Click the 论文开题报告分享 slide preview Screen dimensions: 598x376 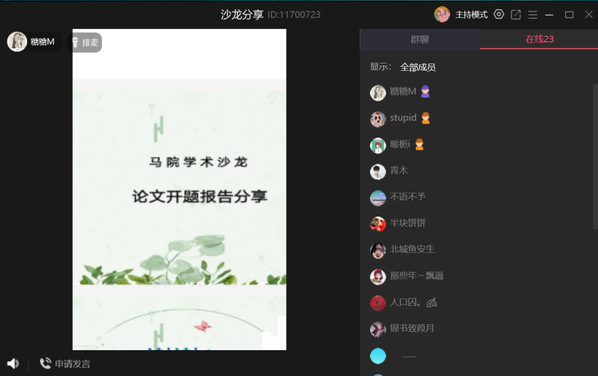[x=179, y=182]
